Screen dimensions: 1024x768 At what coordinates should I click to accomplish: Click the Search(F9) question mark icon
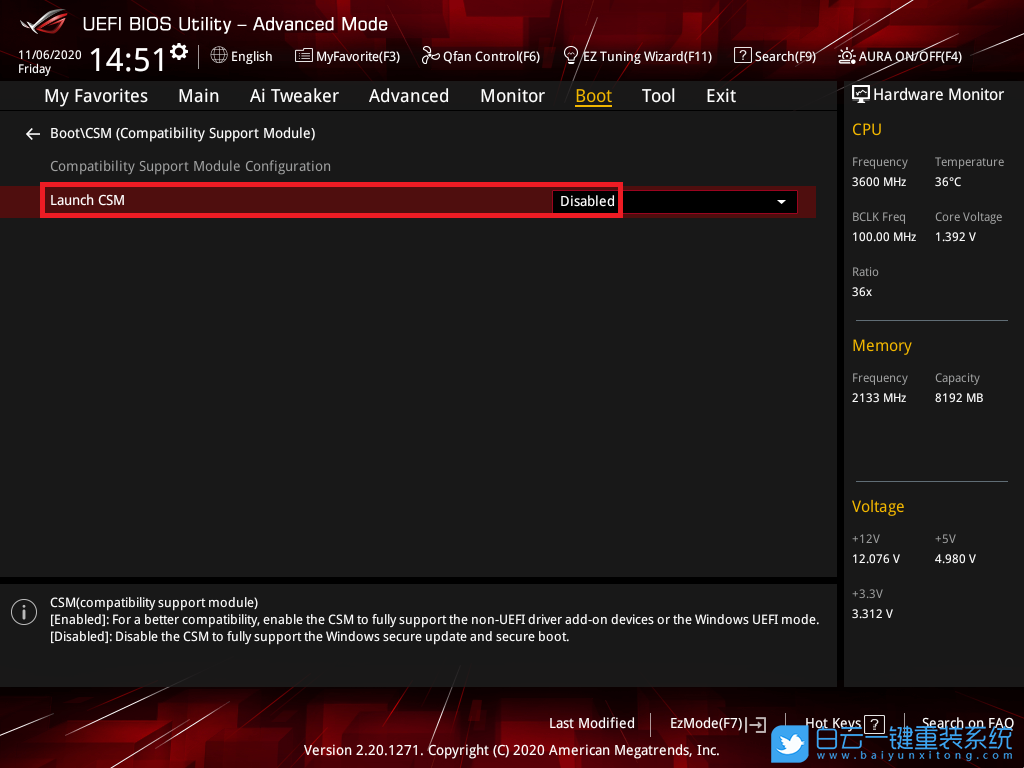coord(742,56)
